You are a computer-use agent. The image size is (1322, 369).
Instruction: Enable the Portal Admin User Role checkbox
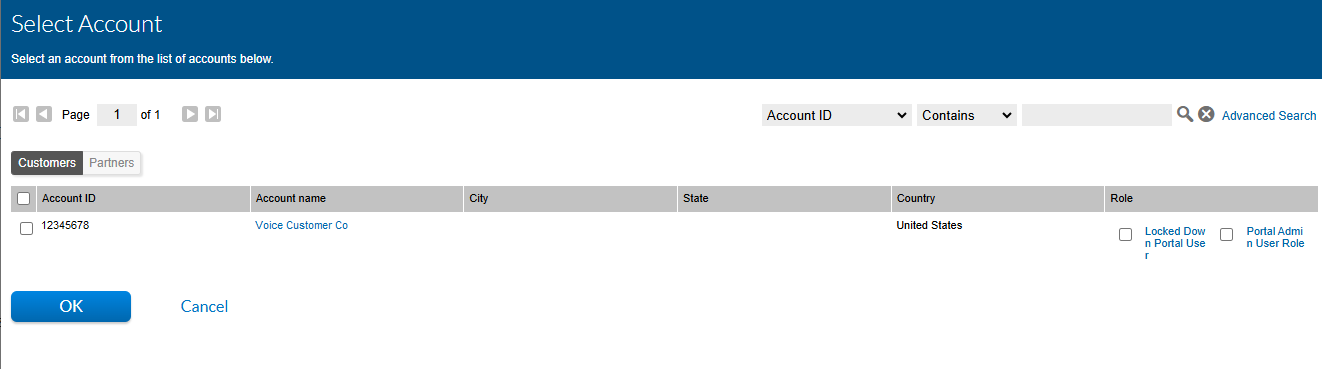pyautogui.click(x=1226, y=235)
